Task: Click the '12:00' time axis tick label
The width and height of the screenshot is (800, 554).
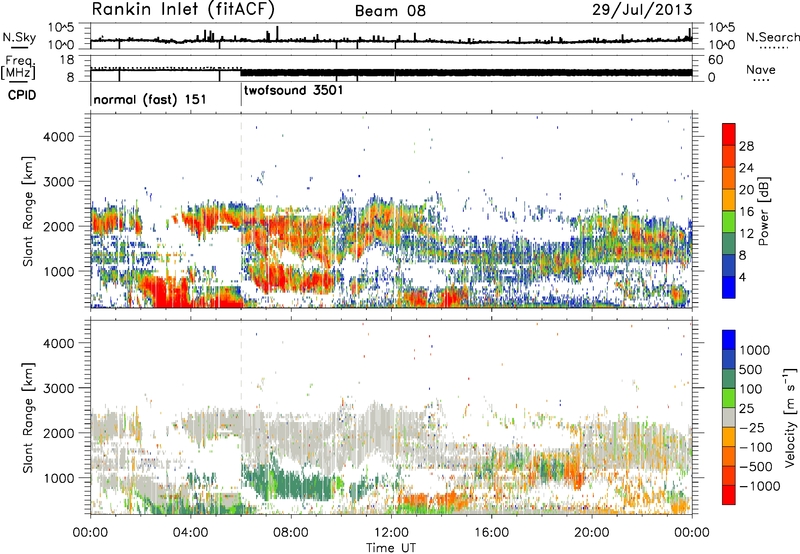Action: click(391, 533)
